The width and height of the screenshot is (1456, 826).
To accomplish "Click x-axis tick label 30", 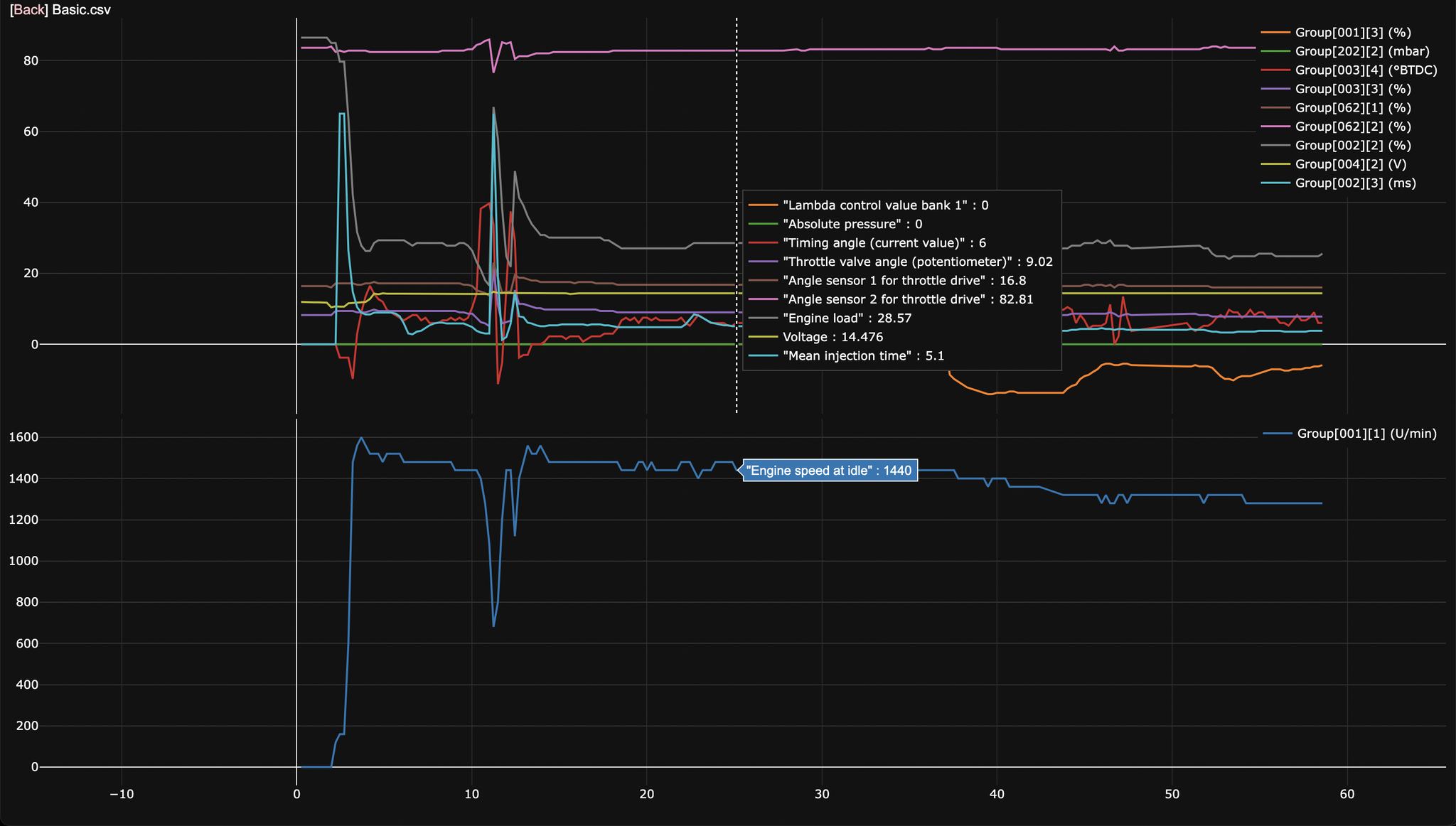I will point(822,794).
